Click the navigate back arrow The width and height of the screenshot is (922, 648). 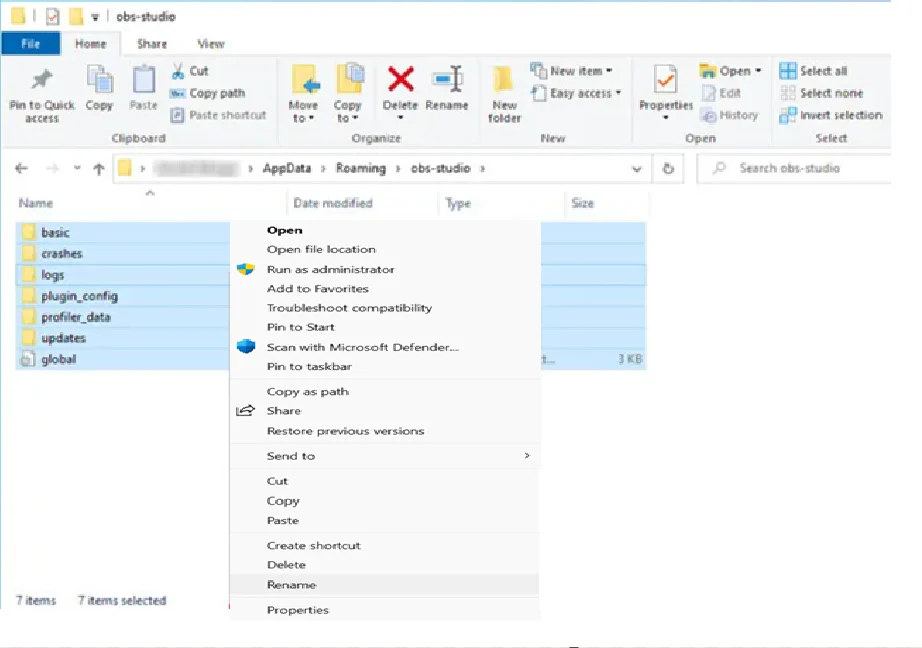[21, 168]
